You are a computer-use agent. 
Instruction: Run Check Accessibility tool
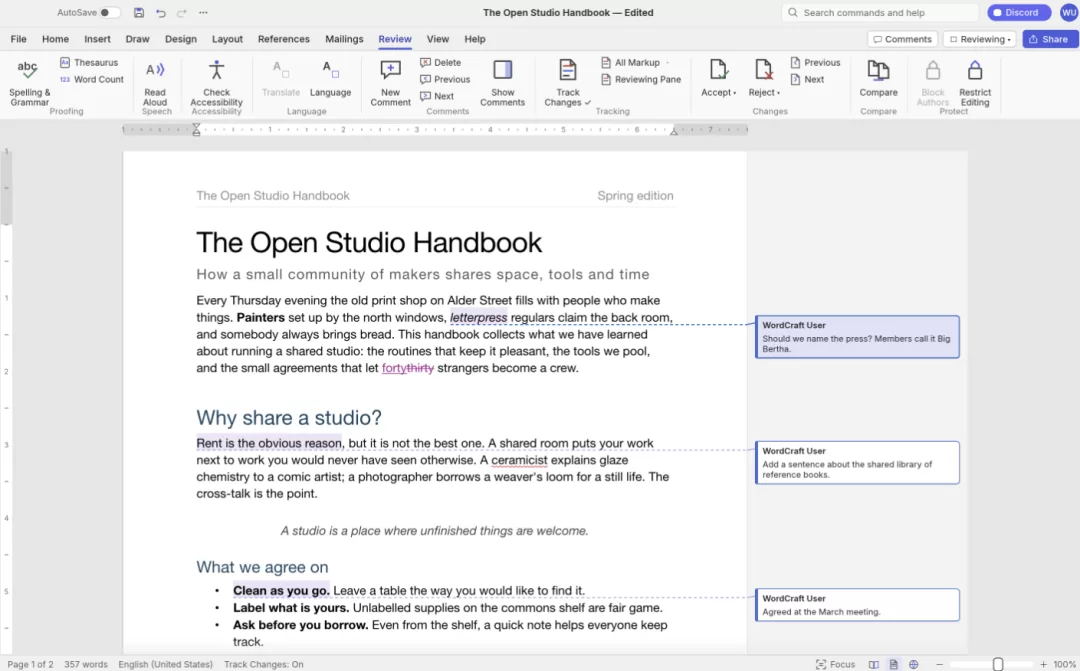pyautogui.click(x=216, y=83)
